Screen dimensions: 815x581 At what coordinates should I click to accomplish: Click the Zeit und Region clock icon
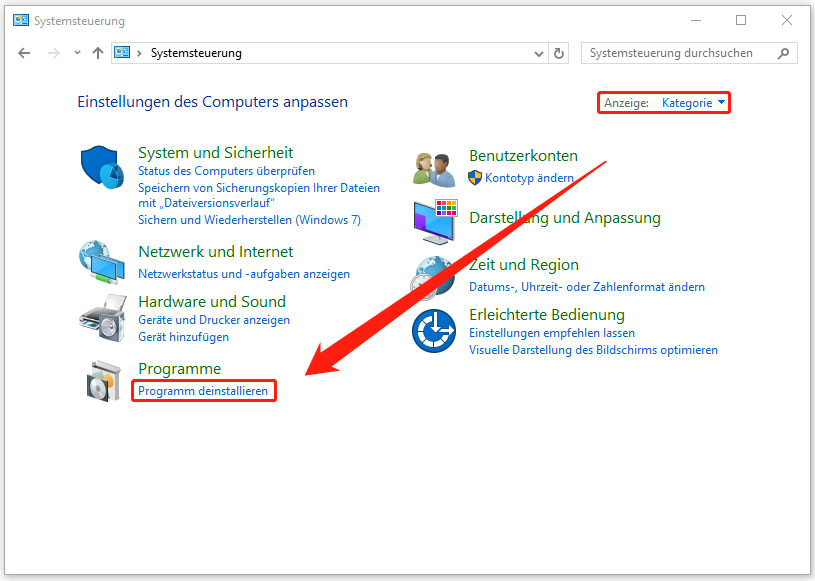(434, 275)
